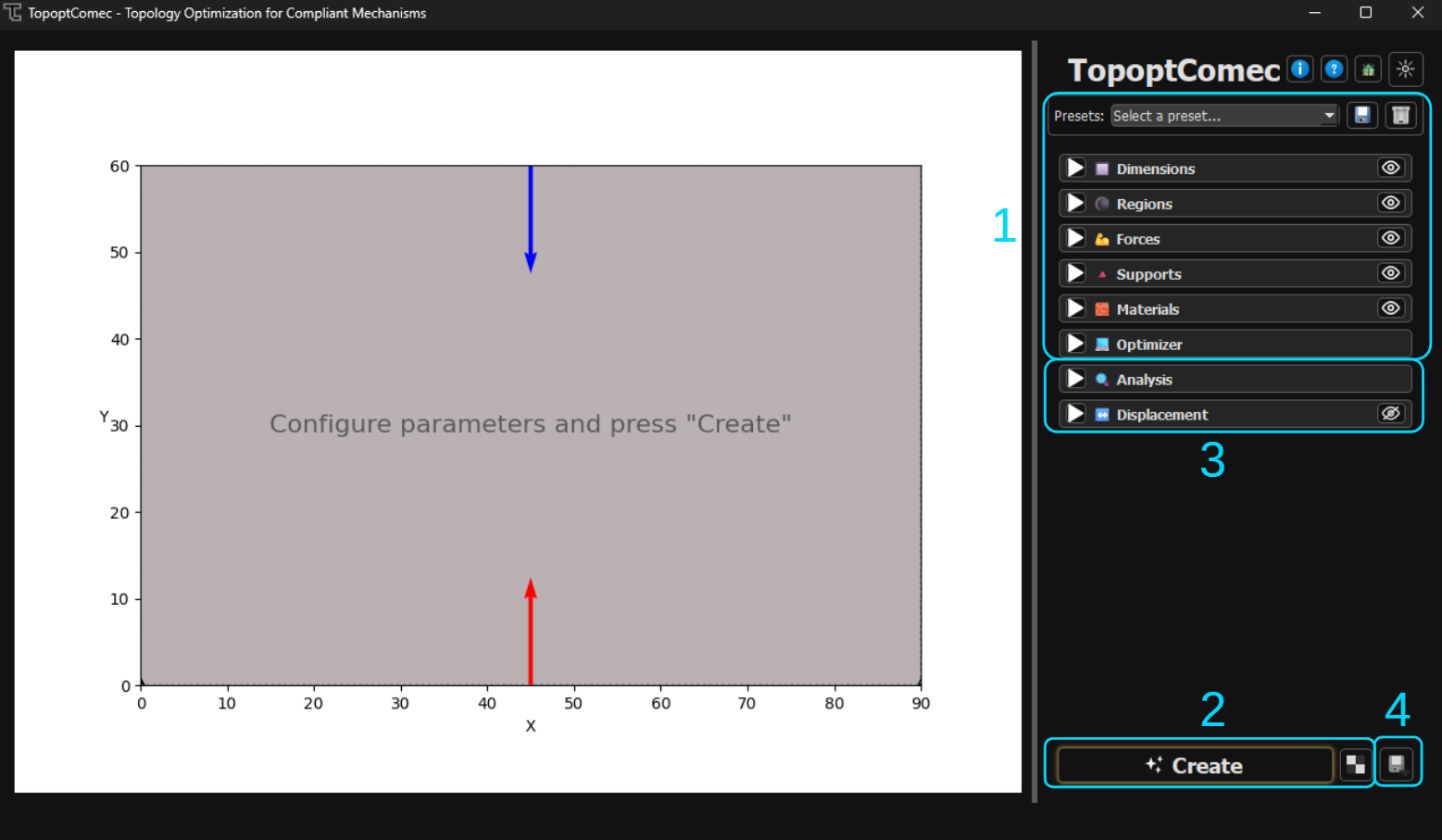Toggle the light/dark theme
The image size is (1442, 840).
point(1405,69)
